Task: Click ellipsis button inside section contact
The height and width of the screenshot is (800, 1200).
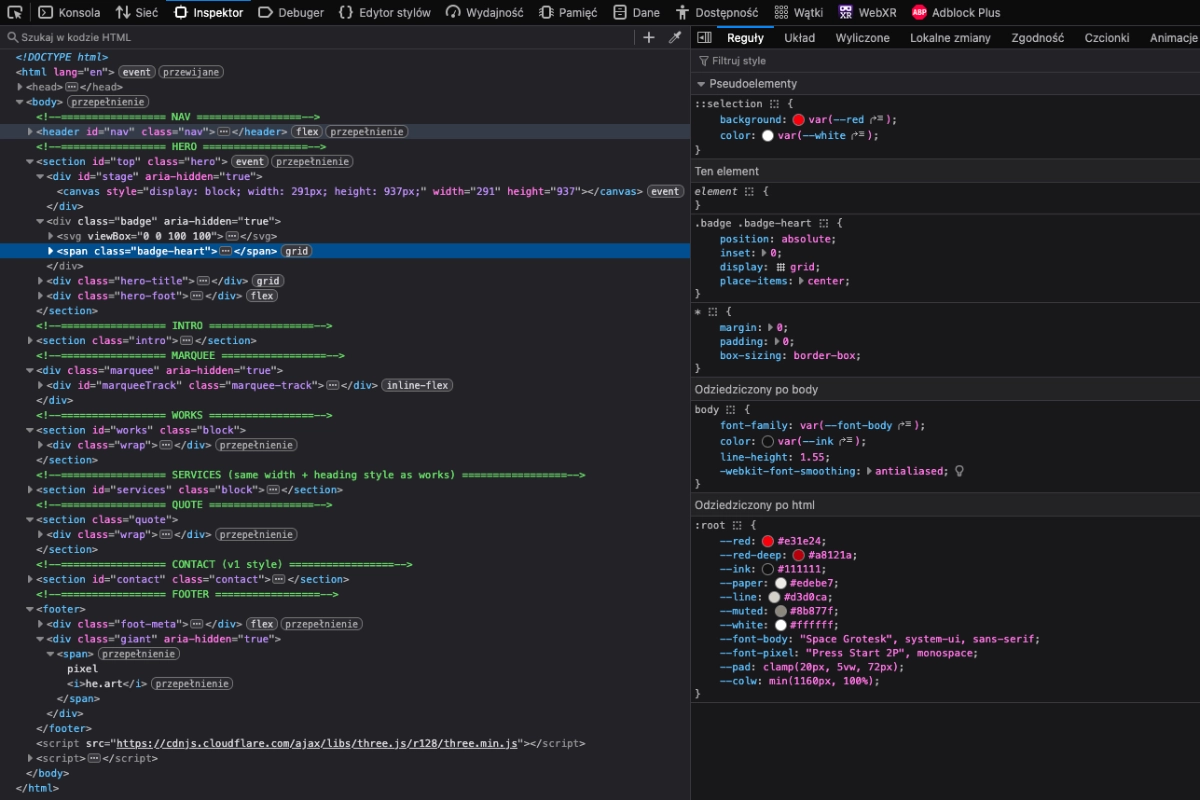Action: tap(279, 579)
